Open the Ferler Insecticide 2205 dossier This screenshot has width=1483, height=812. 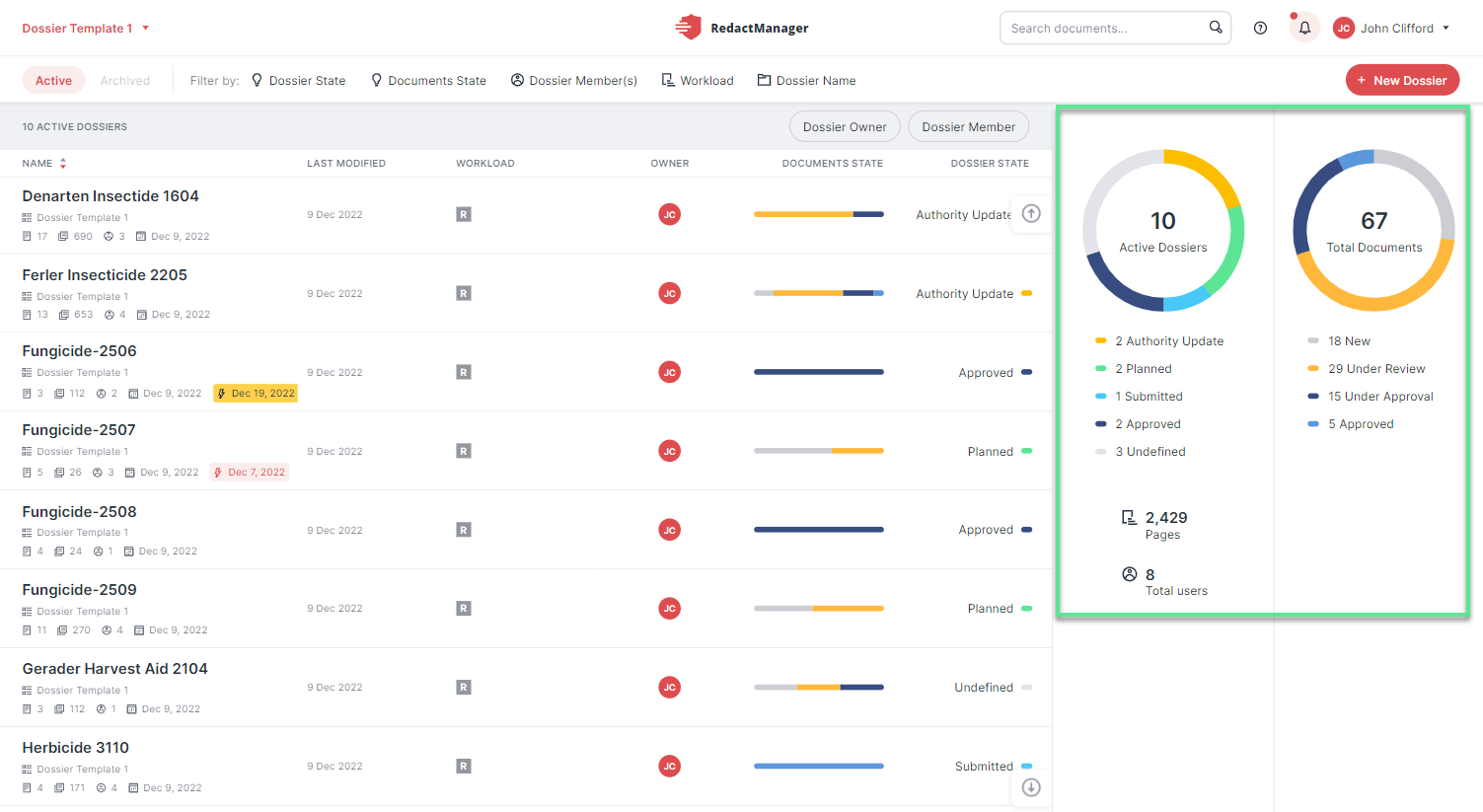point(105,274)
